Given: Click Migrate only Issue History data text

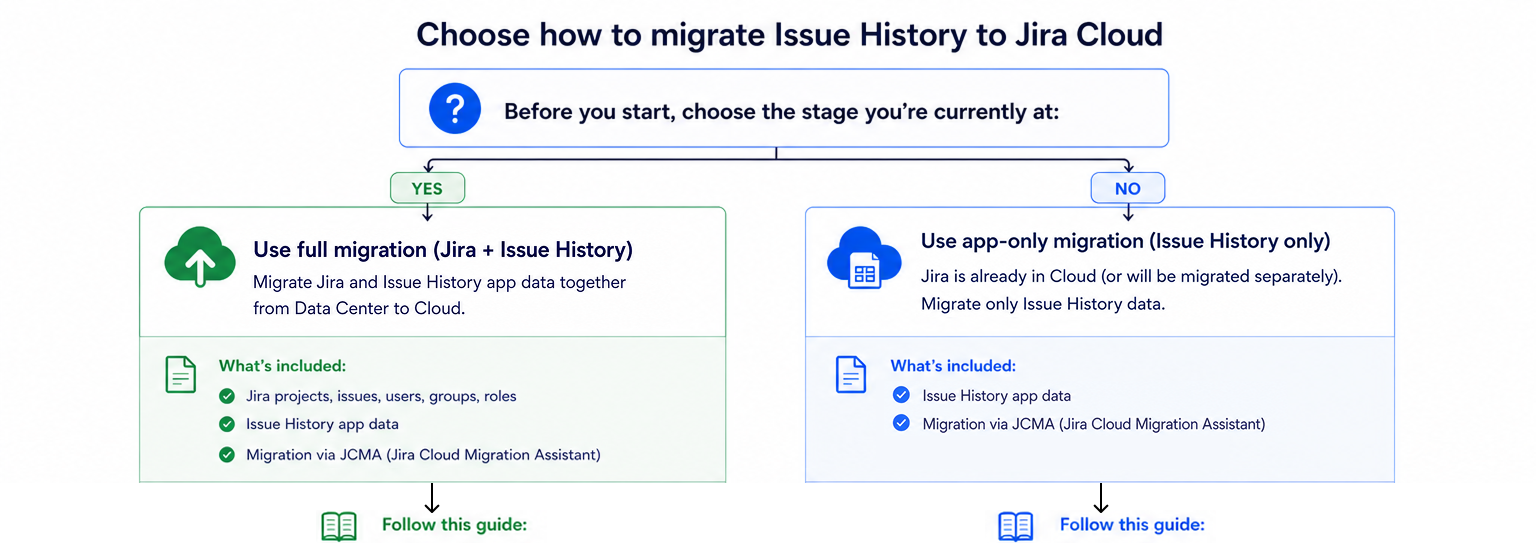Looking at the screenshot, I should (x=1043, y=304).
